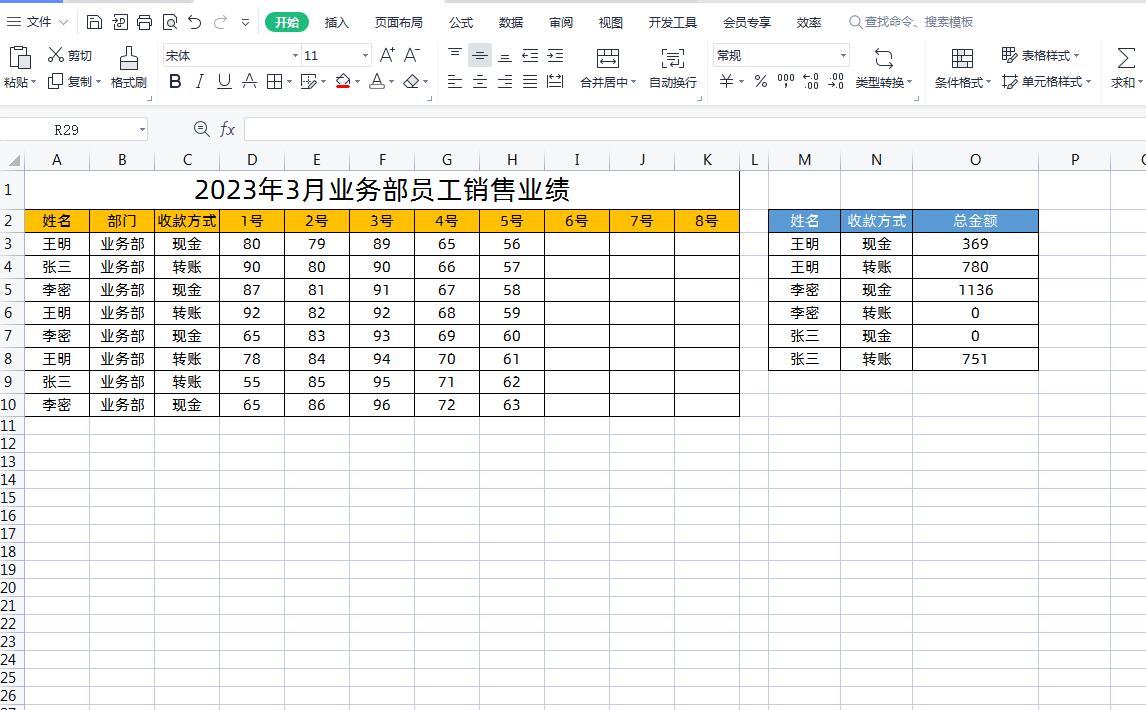
Task: Click the fill color red swatch button
Action: point(343,81)
